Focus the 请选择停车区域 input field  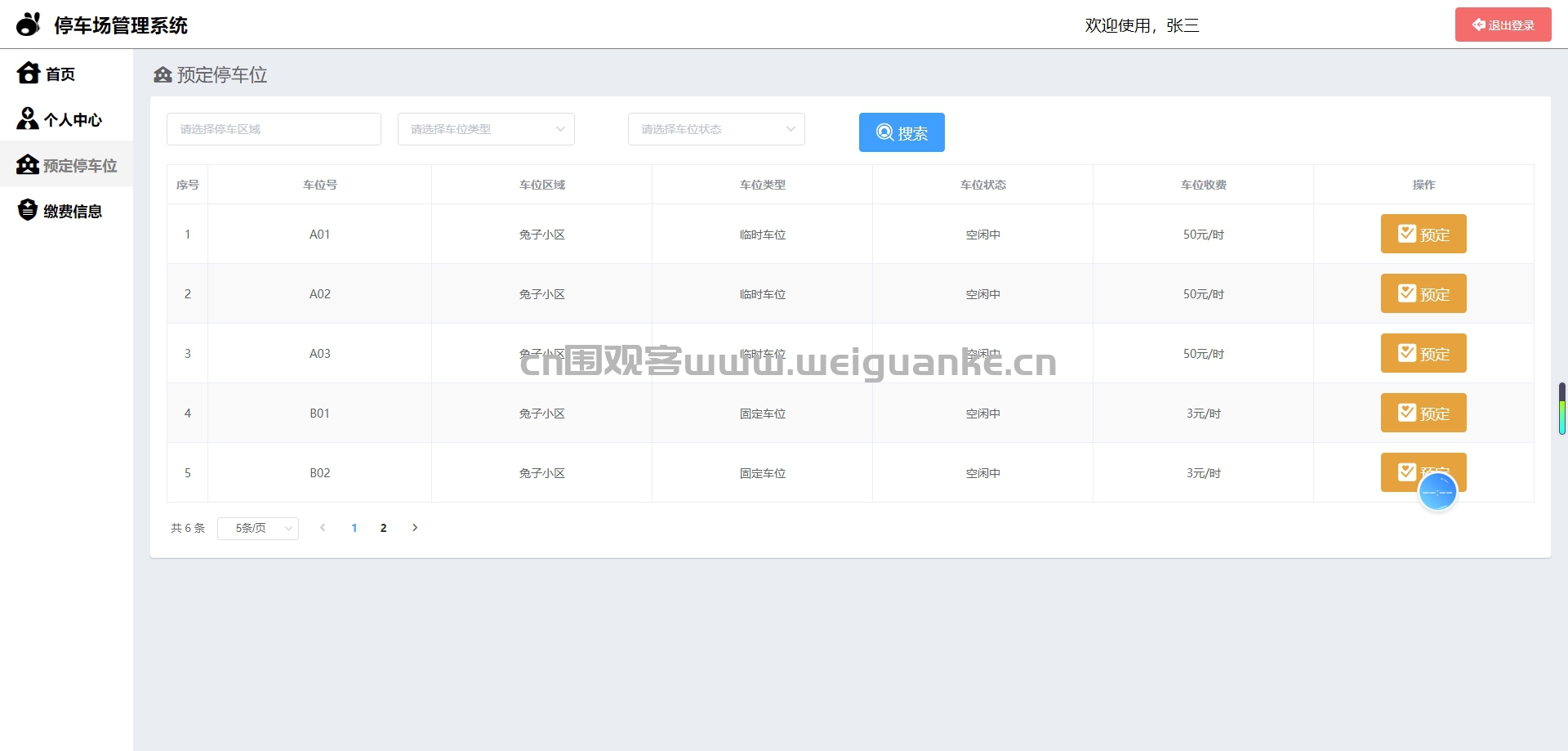coord(274,129)
